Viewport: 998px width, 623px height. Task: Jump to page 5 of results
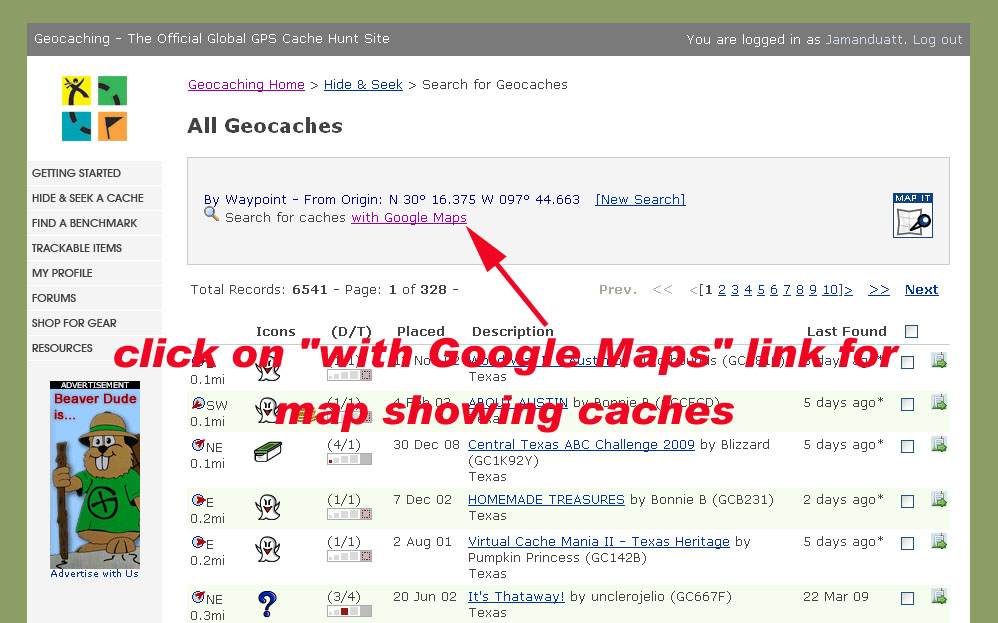coord(761,290)
